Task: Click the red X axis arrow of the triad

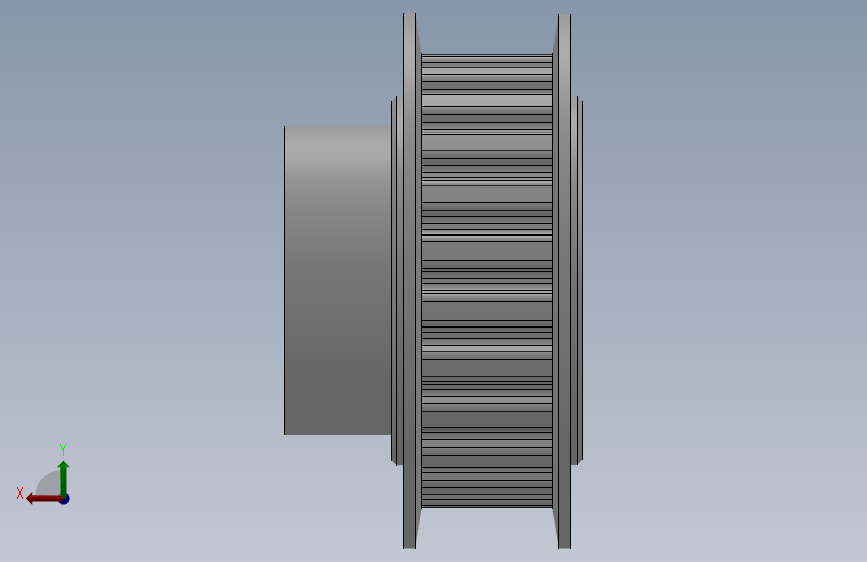Action: pos(43,499)
